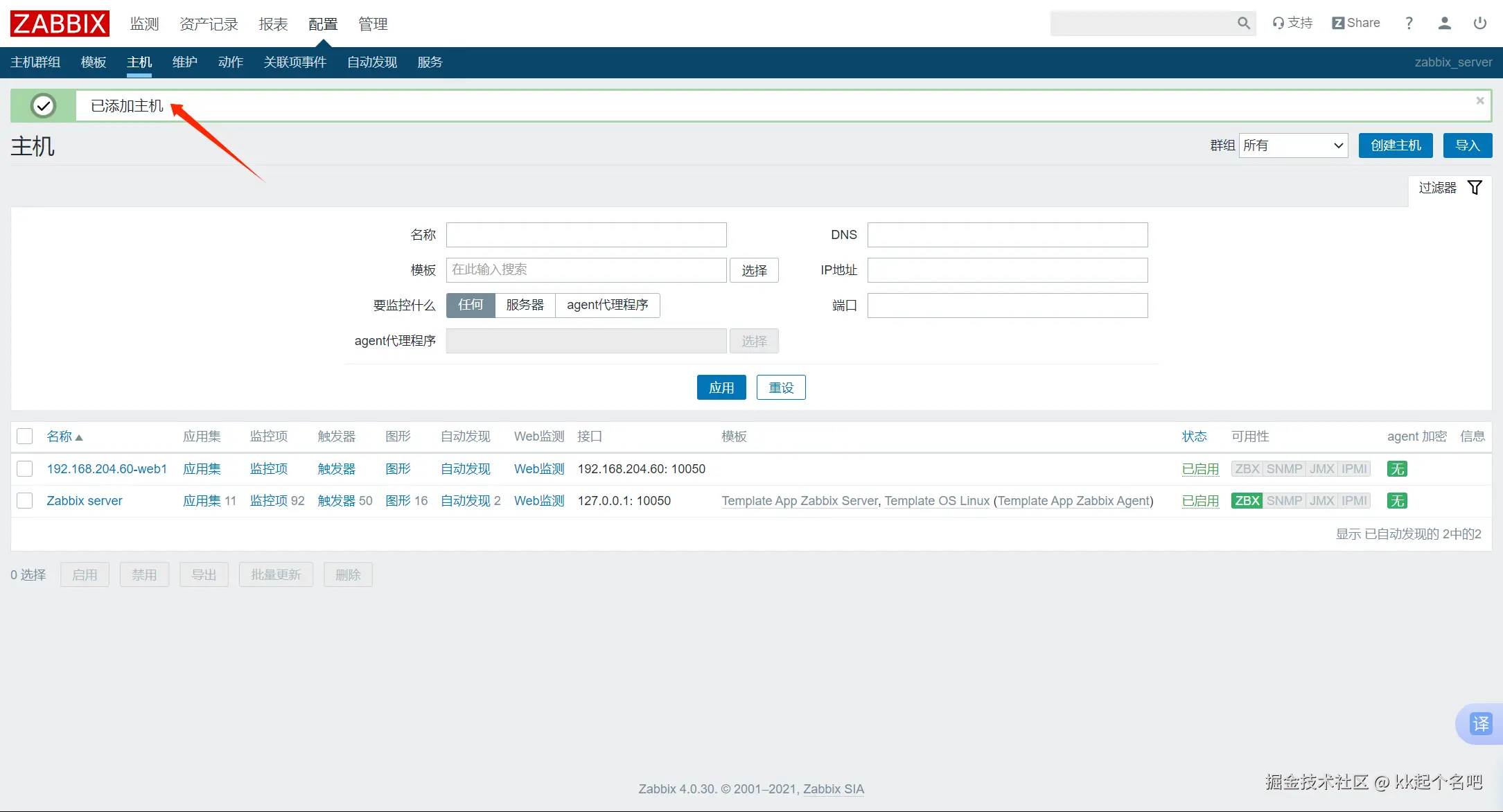Select the 服务器 monitoring option
This screenshot has height=812, width=1503.
525,305
